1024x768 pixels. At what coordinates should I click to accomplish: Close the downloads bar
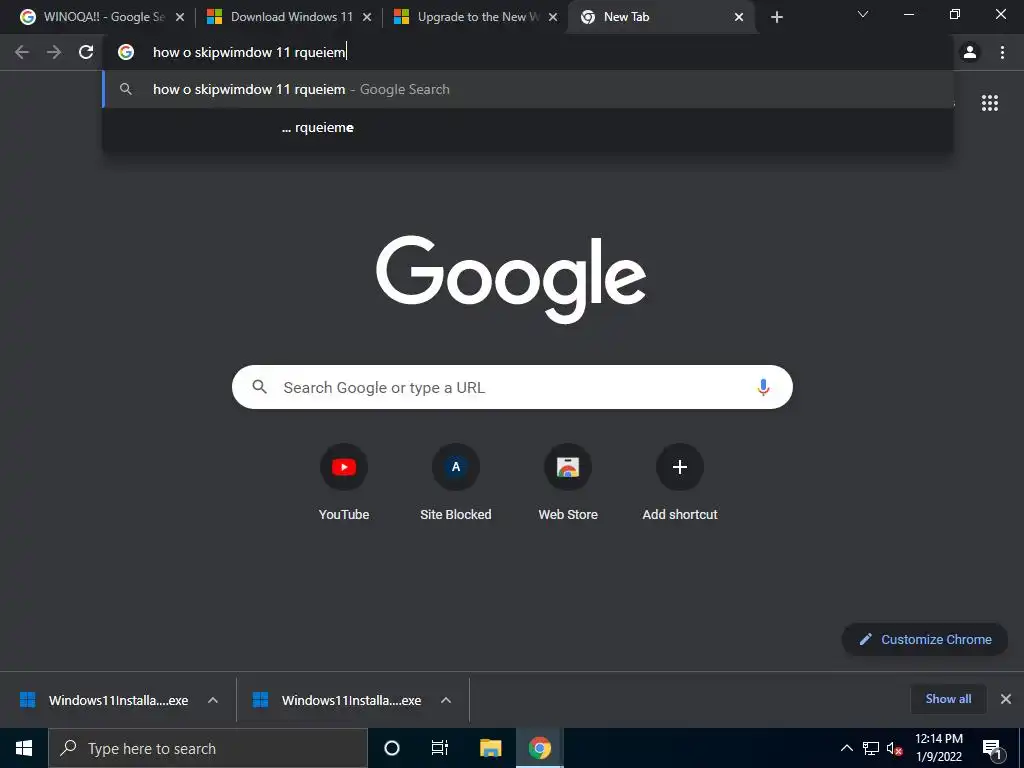tap(1006, 699)
